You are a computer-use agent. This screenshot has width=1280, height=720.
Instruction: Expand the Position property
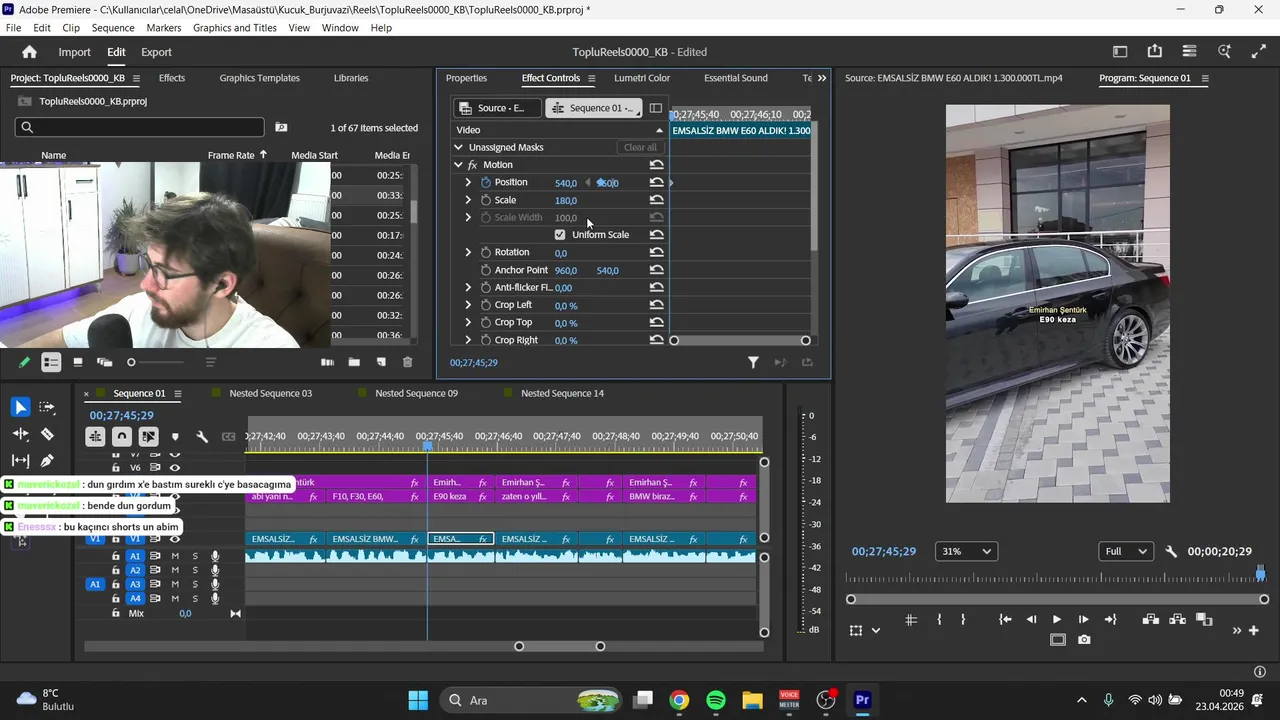pyautogui.click(x=468, y=183)
